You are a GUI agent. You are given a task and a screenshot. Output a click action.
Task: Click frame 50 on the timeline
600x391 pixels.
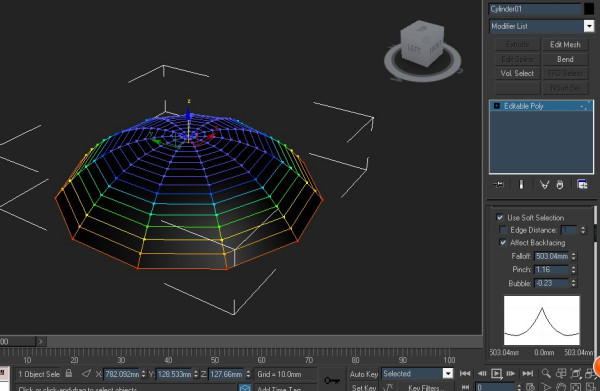point(215,360)
